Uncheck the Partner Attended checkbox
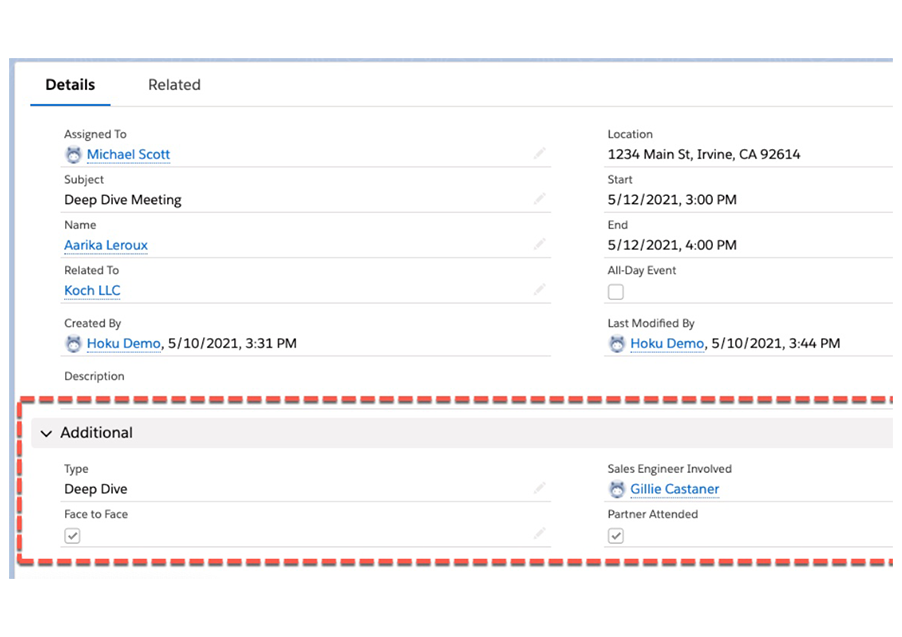The height and width of the screenshot is (637, 902). coord(616,536)
